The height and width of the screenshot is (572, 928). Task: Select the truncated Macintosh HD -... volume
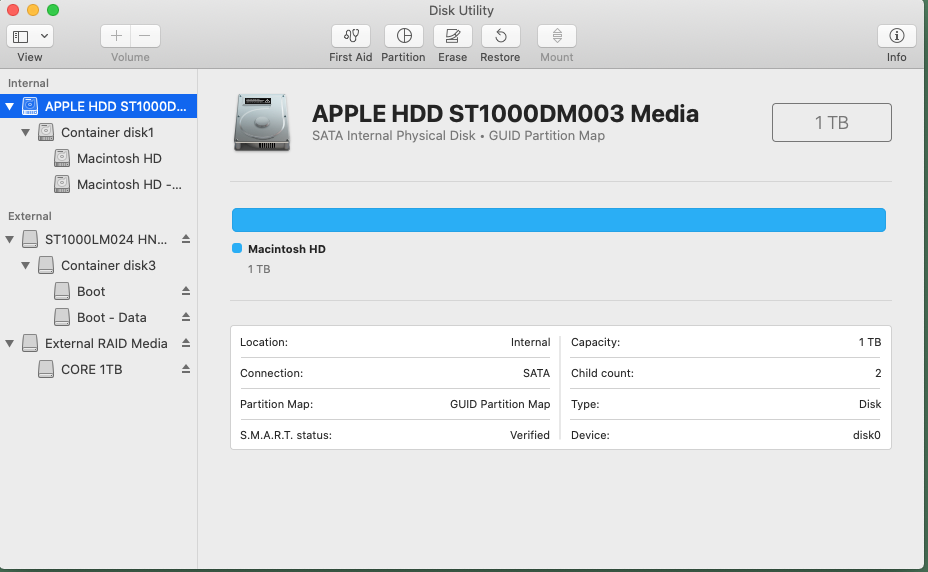[98, 184]
